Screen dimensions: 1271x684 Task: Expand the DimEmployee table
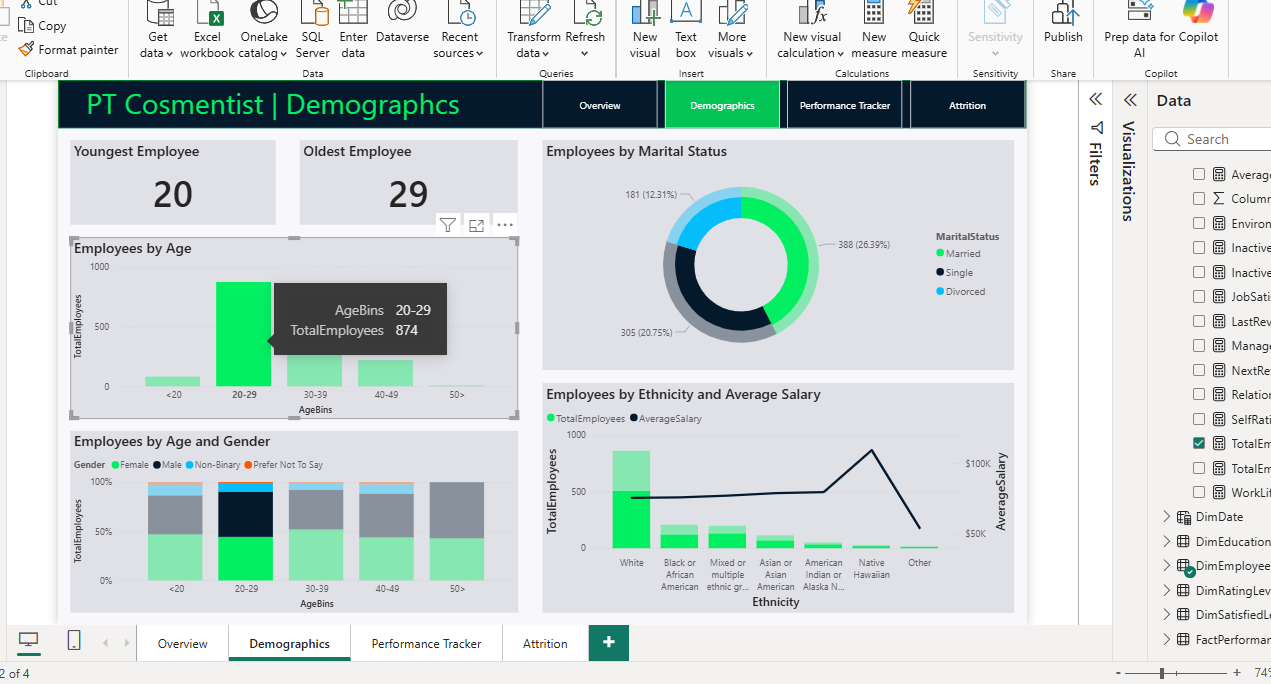click(x=1166, y=566)
